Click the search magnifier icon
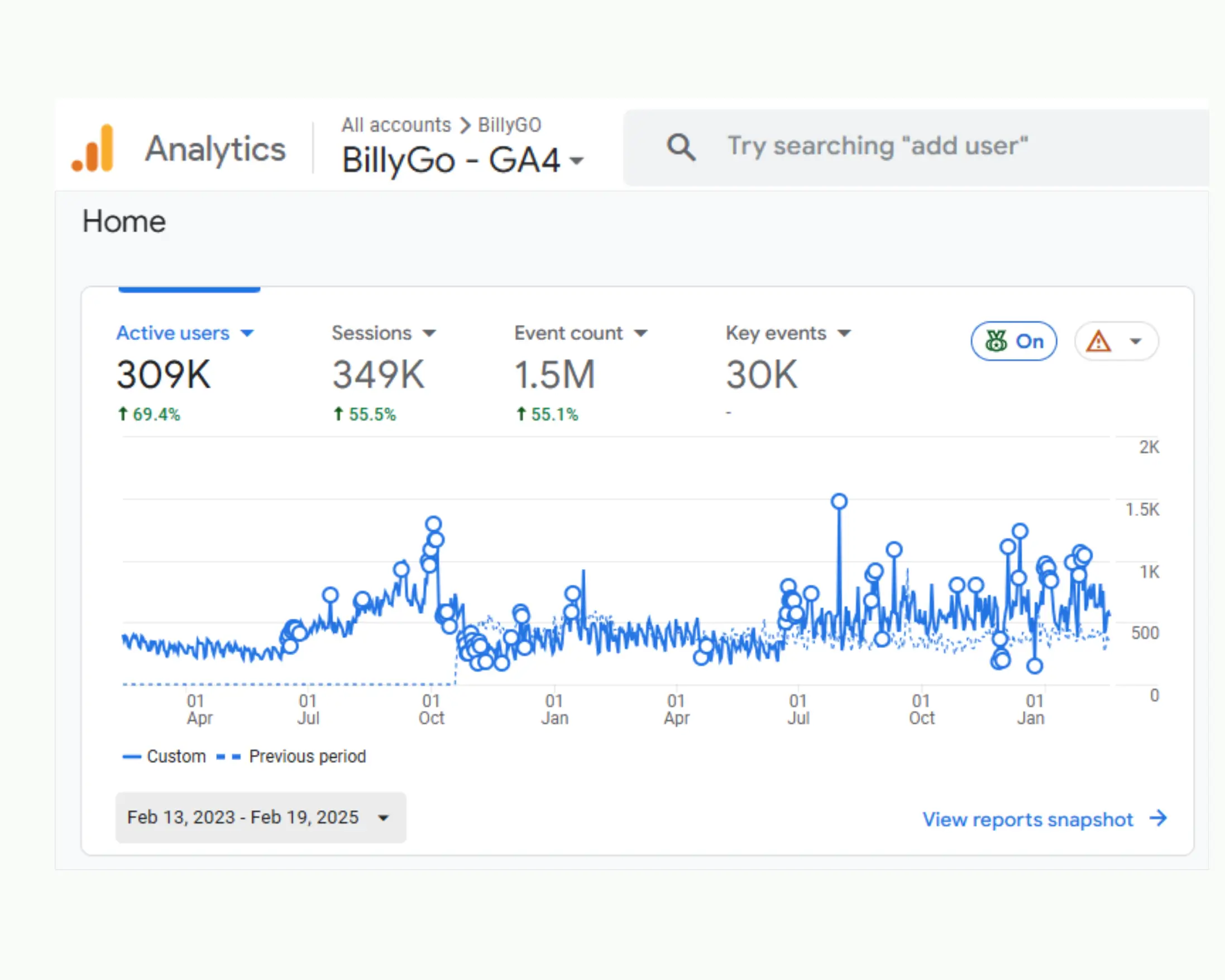The height and width of the screenshot is (980, 1225). [681, 147]
